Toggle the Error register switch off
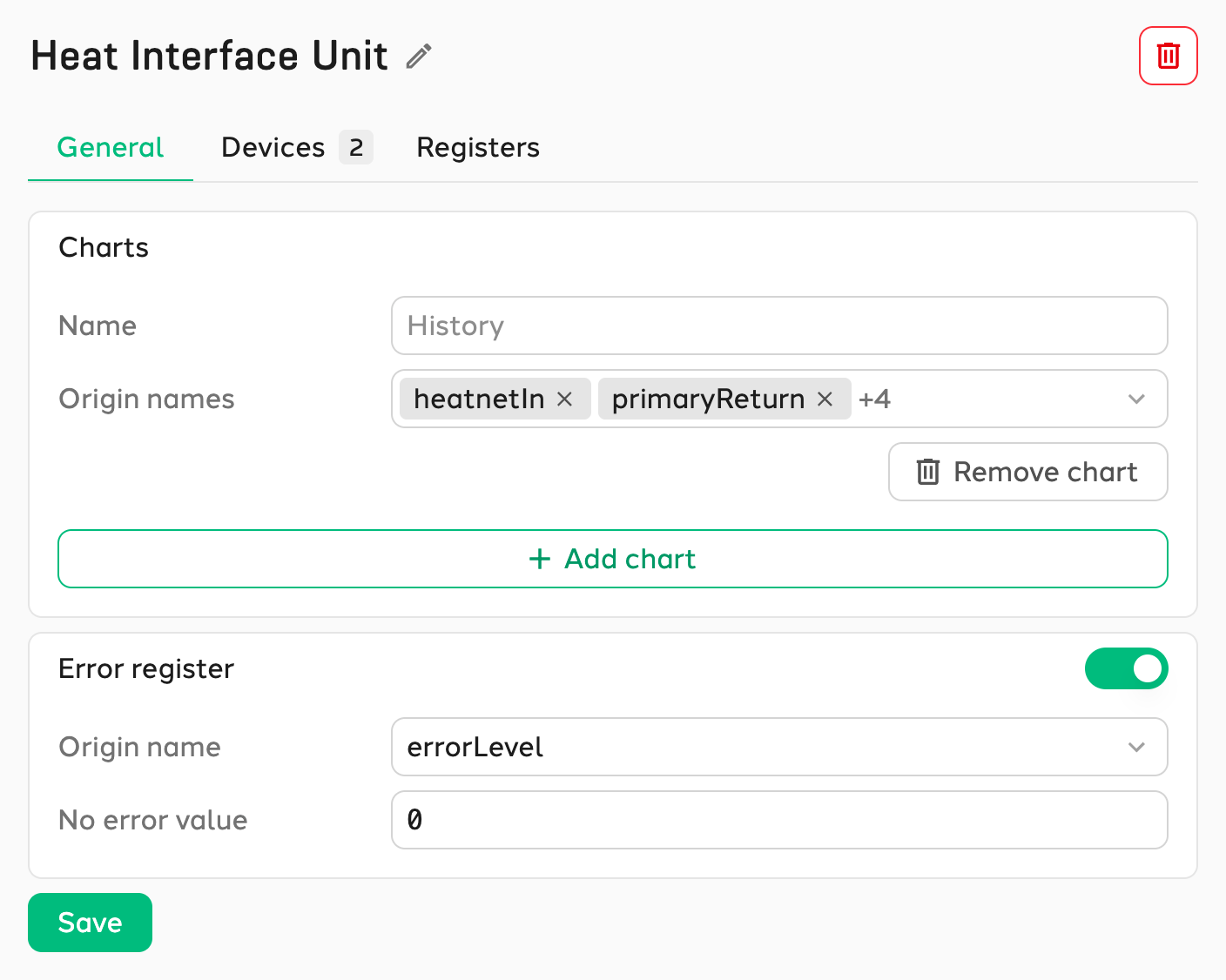The width and height of the screenshot is (1226, 980). pyautogui.click(x=1126, y=668)
